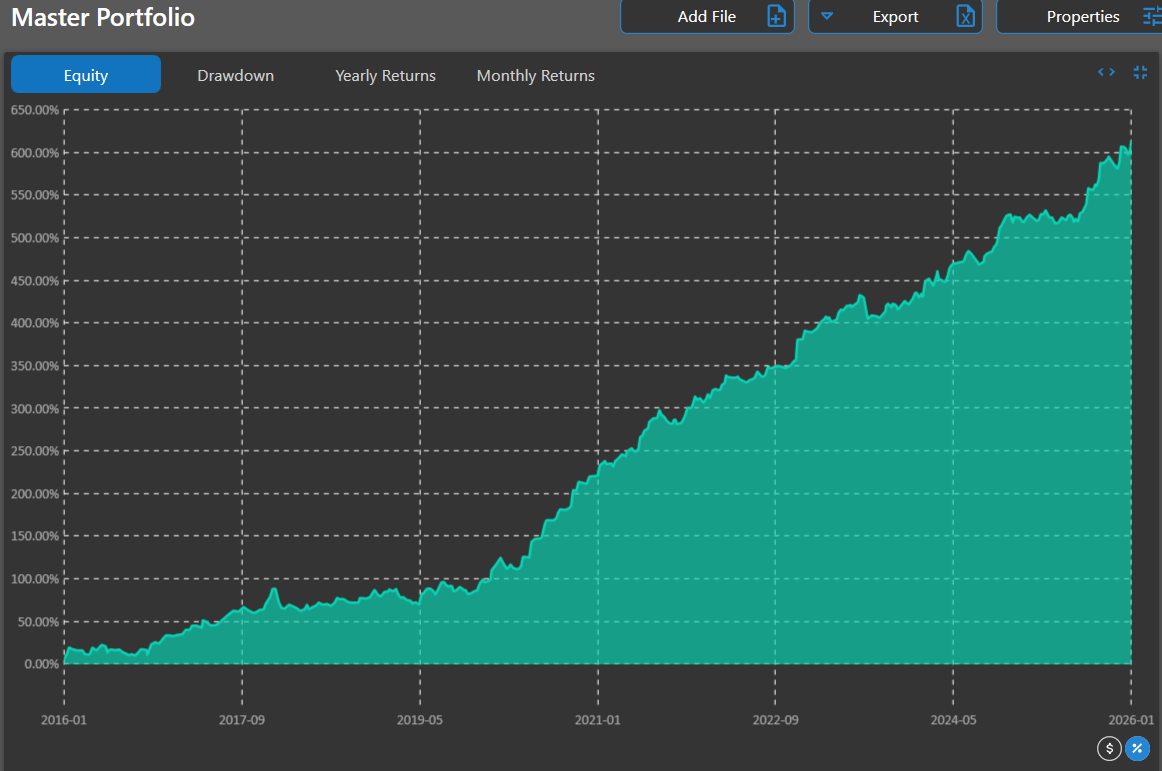This screenshot has width=1162, height=771.
Task: Click the 2022-09 date label
Action: click(775, 720)
